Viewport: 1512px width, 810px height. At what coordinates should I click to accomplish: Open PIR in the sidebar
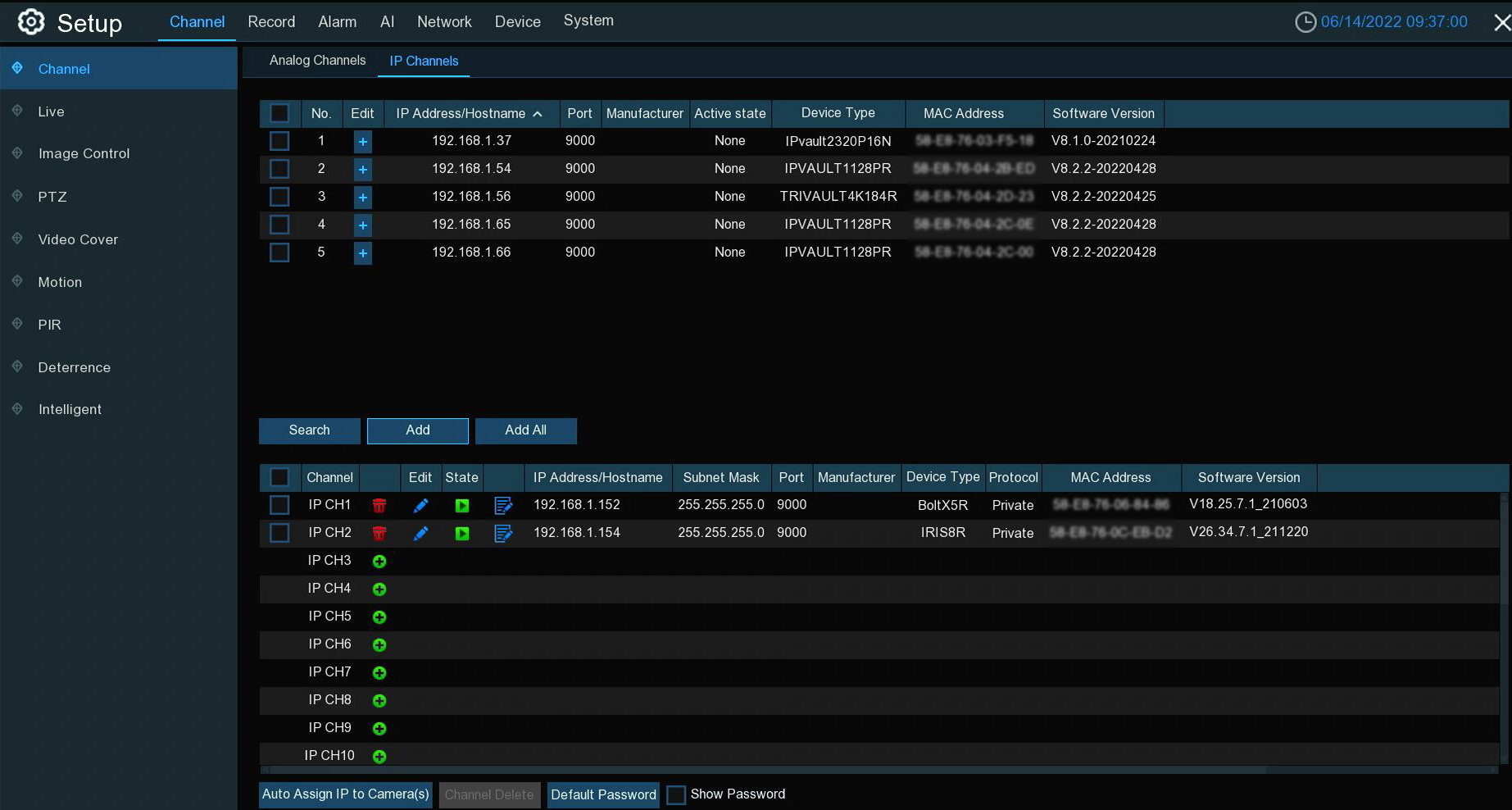pos(119,325)
